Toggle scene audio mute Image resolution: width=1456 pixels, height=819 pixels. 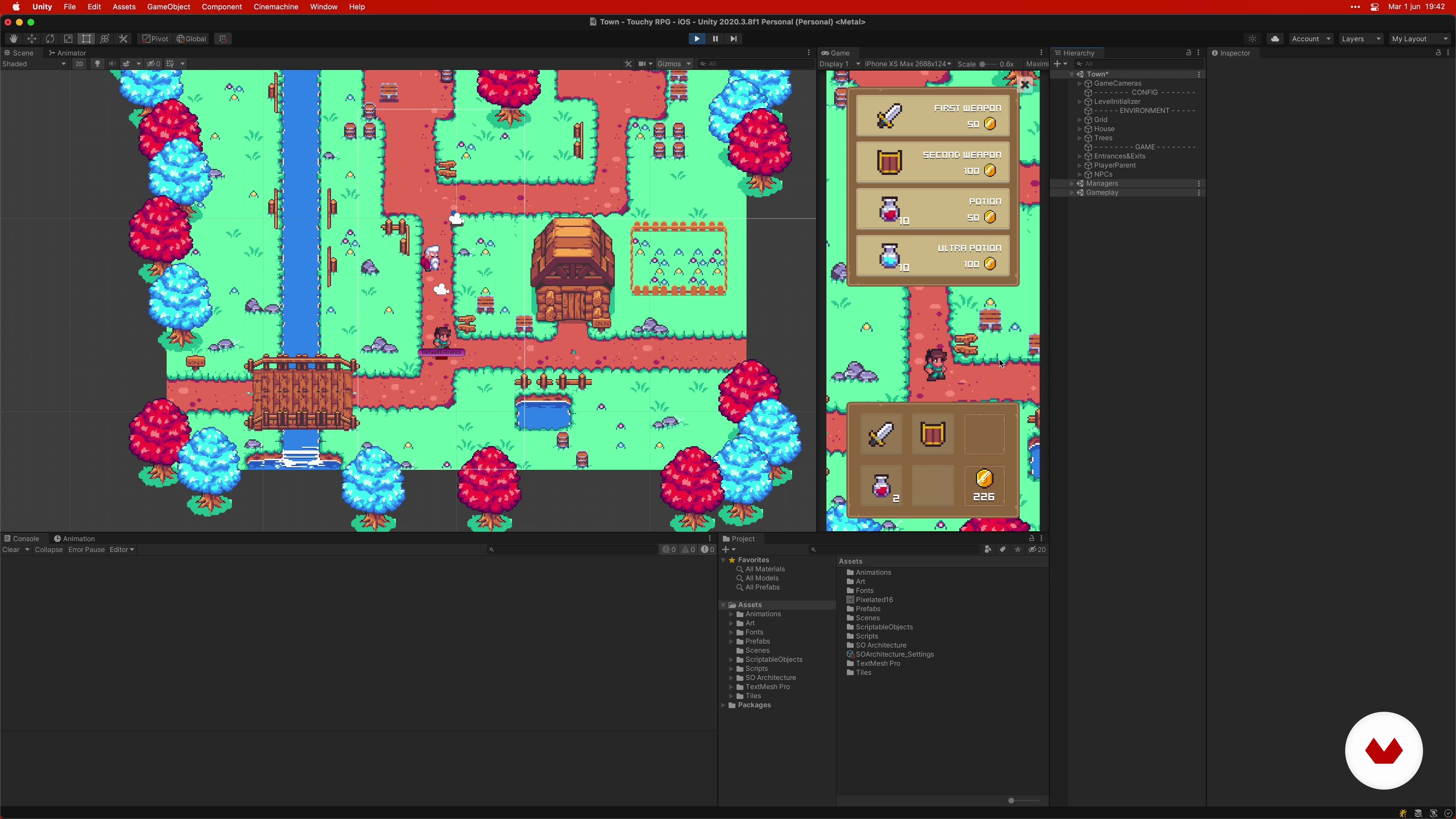point(112,64)
